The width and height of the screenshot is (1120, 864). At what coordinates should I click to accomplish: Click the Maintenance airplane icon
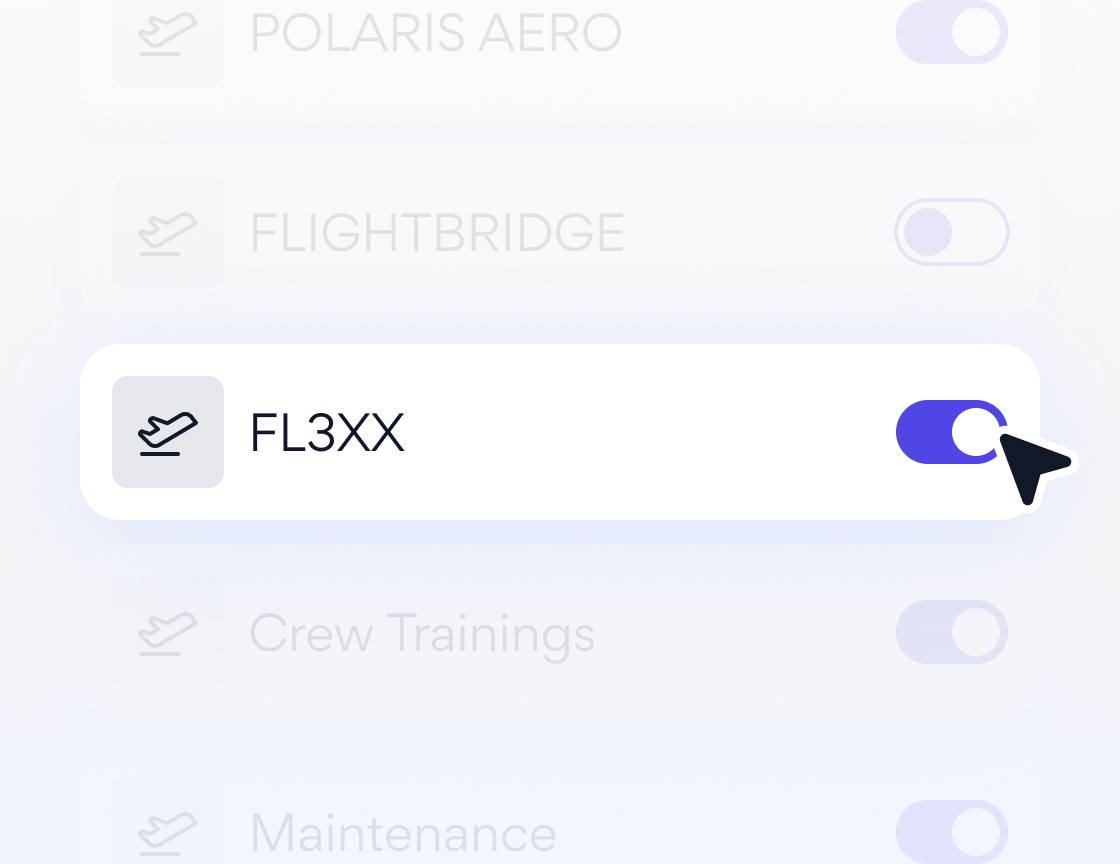point(168,832)
